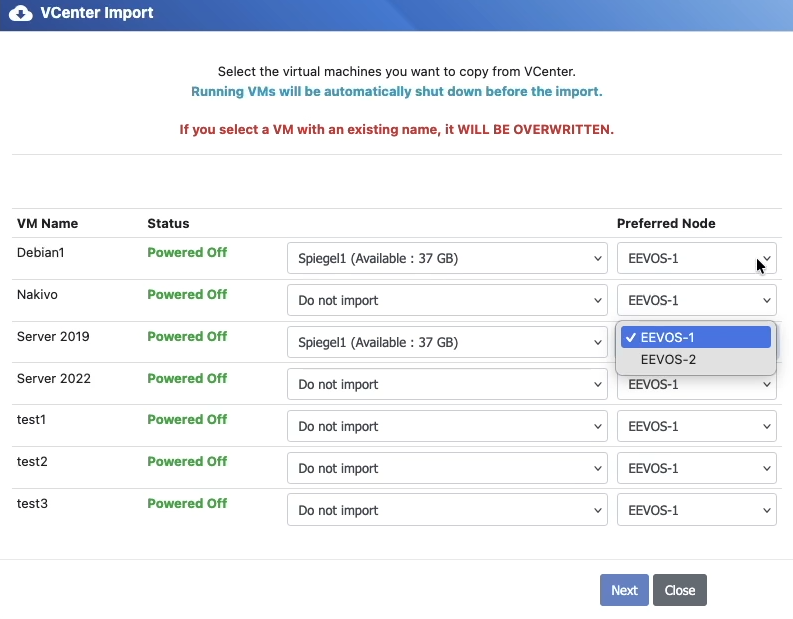Select the checked EEVOS-1 option in list
Screen dimensions: 793x619
pos(696,337)
